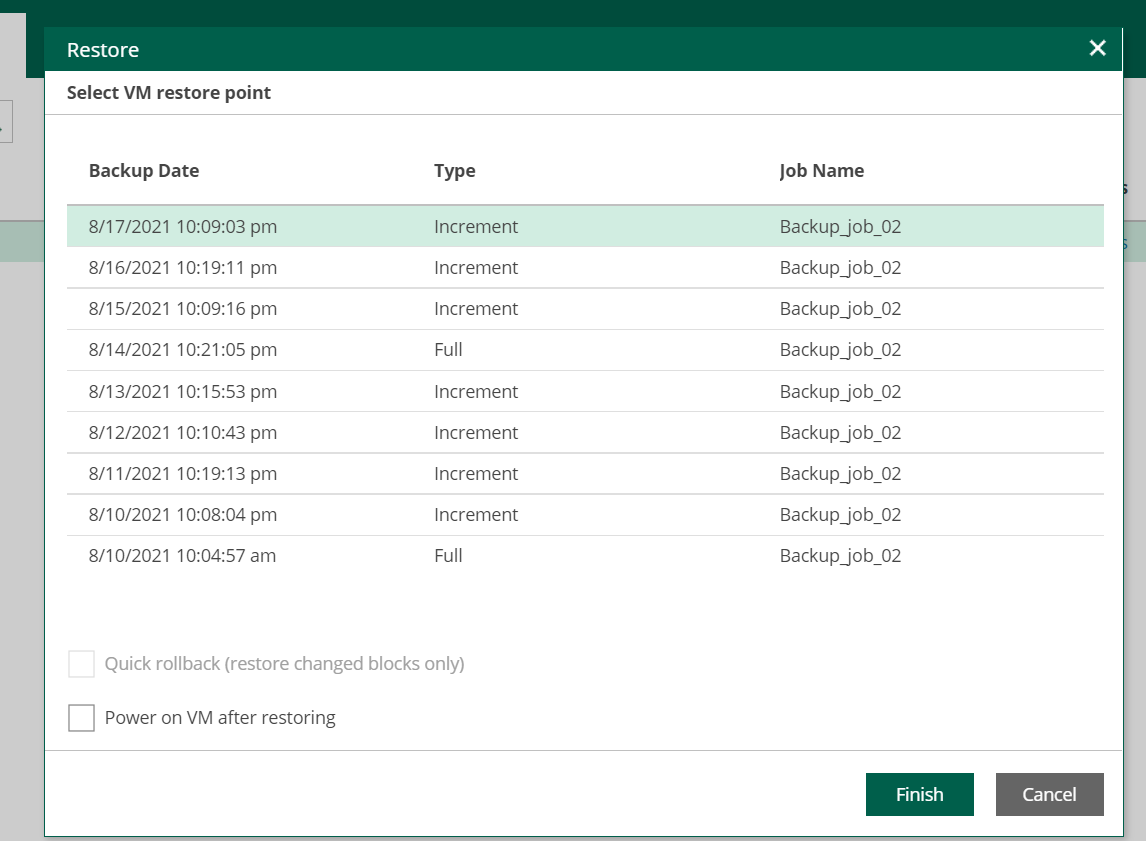Click the Backup_job_02 name on selected row

841,226
